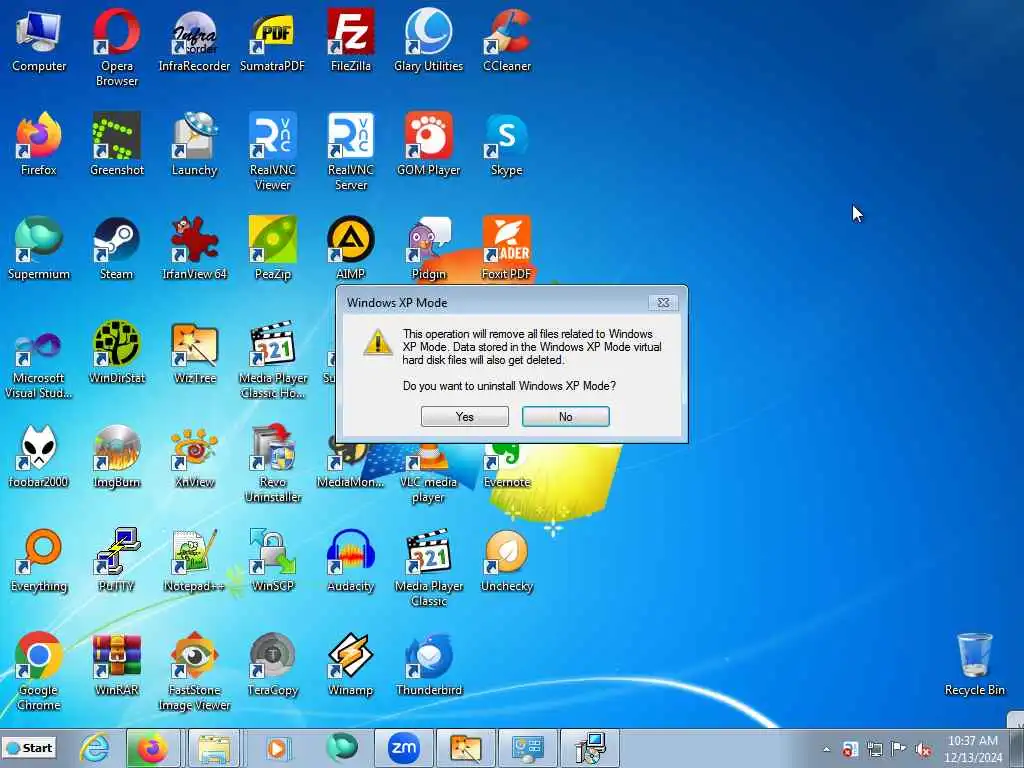Open Windows Media Player taskbar icon
Image resolution: width=1024 pixels, height=768 pixels.
click(x=277, y=748)
